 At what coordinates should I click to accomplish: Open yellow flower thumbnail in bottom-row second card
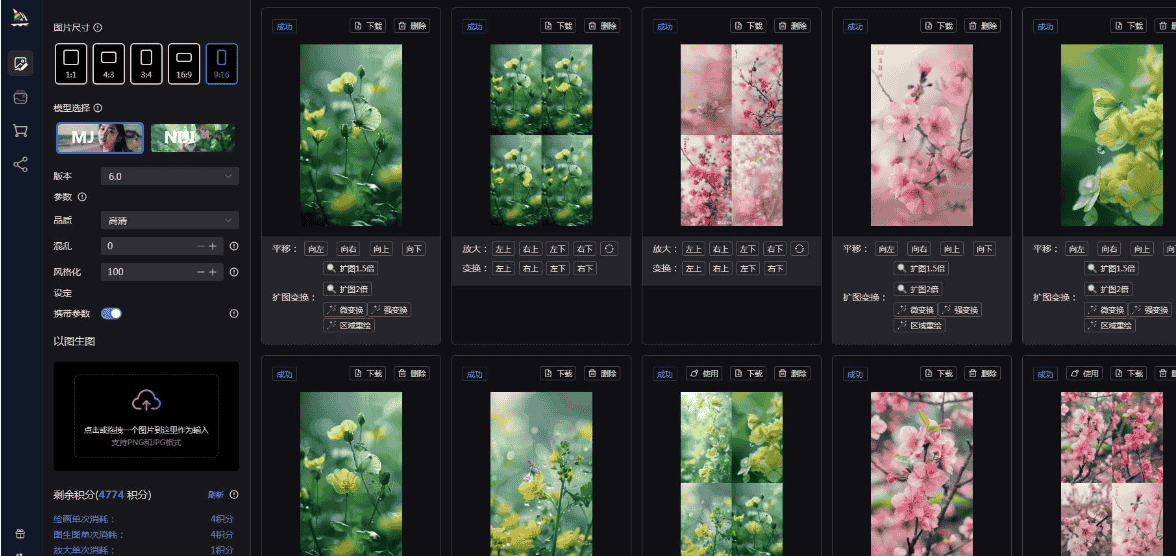click(x=542, y=473)
